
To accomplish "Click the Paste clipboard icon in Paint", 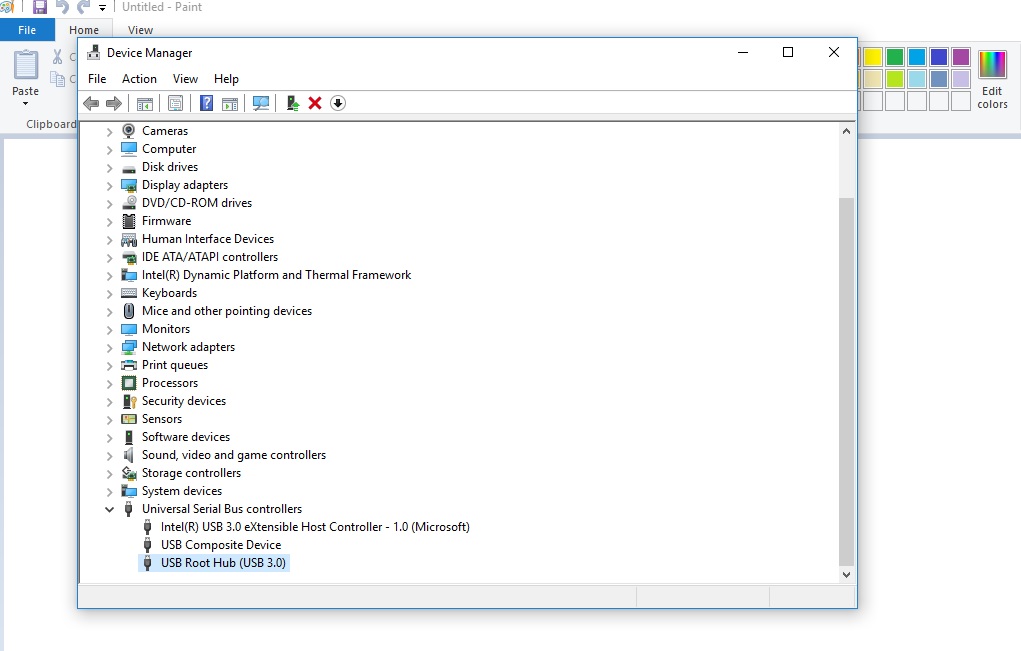I will point(26,65).
